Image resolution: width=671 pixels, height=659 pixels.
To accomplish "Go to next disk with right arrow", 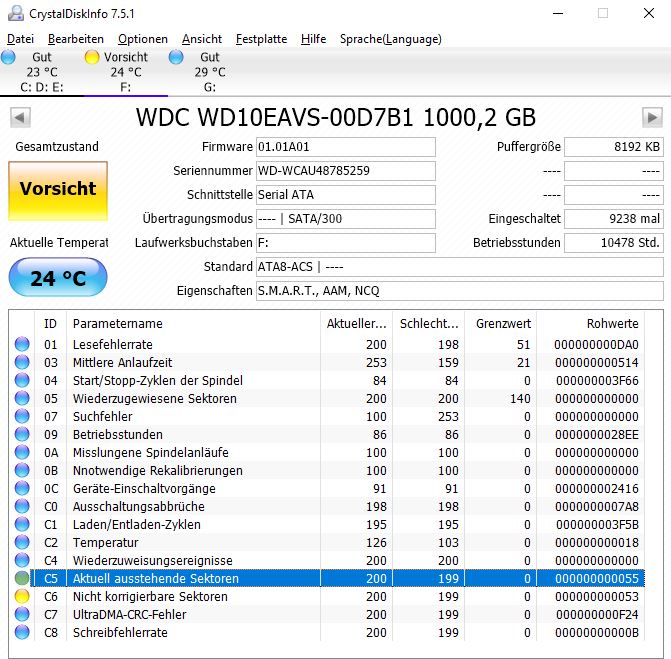I will [653, 117].
